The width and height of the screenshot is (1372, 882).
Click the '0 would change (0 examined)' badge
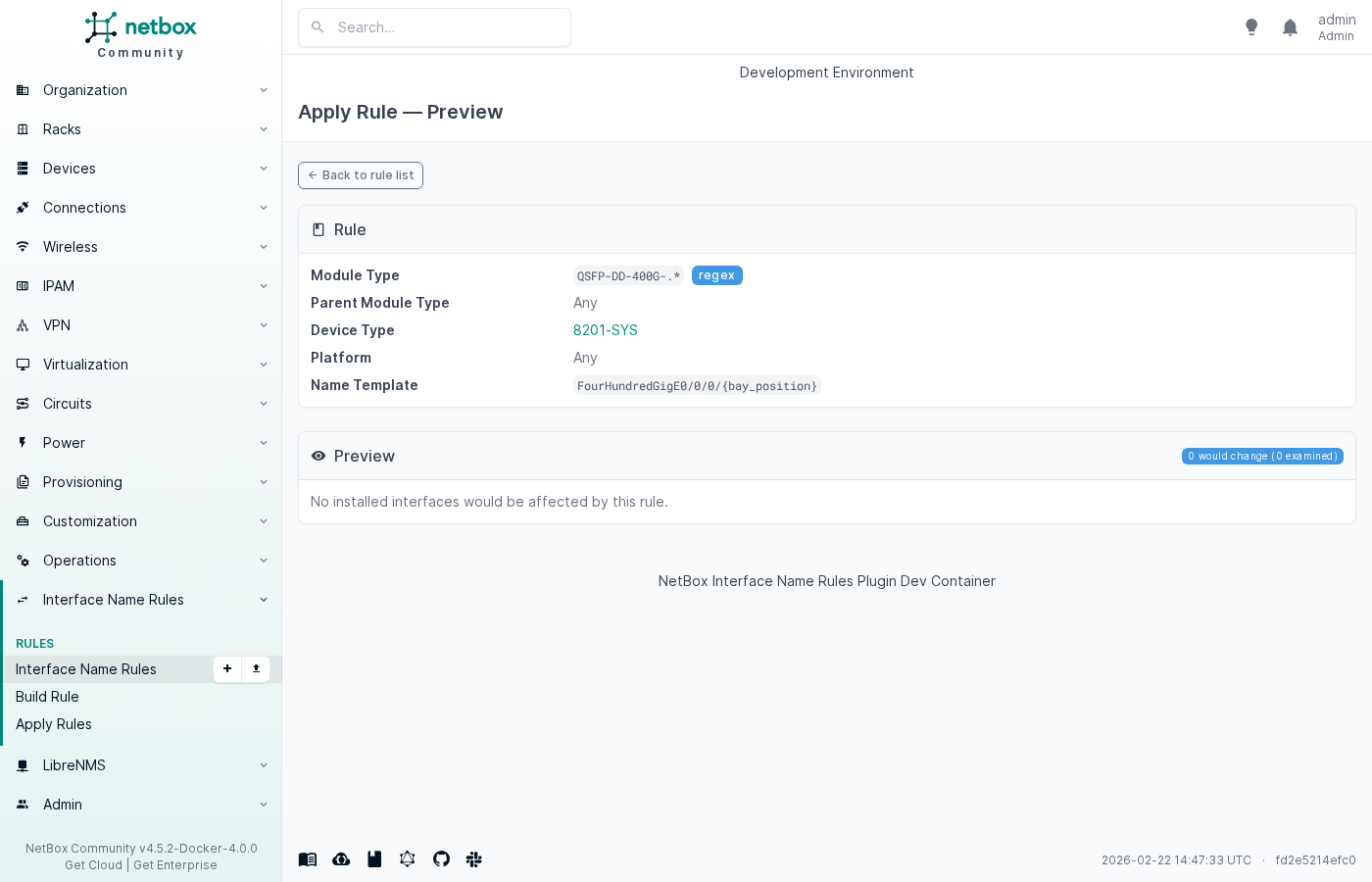point(1262,456)
